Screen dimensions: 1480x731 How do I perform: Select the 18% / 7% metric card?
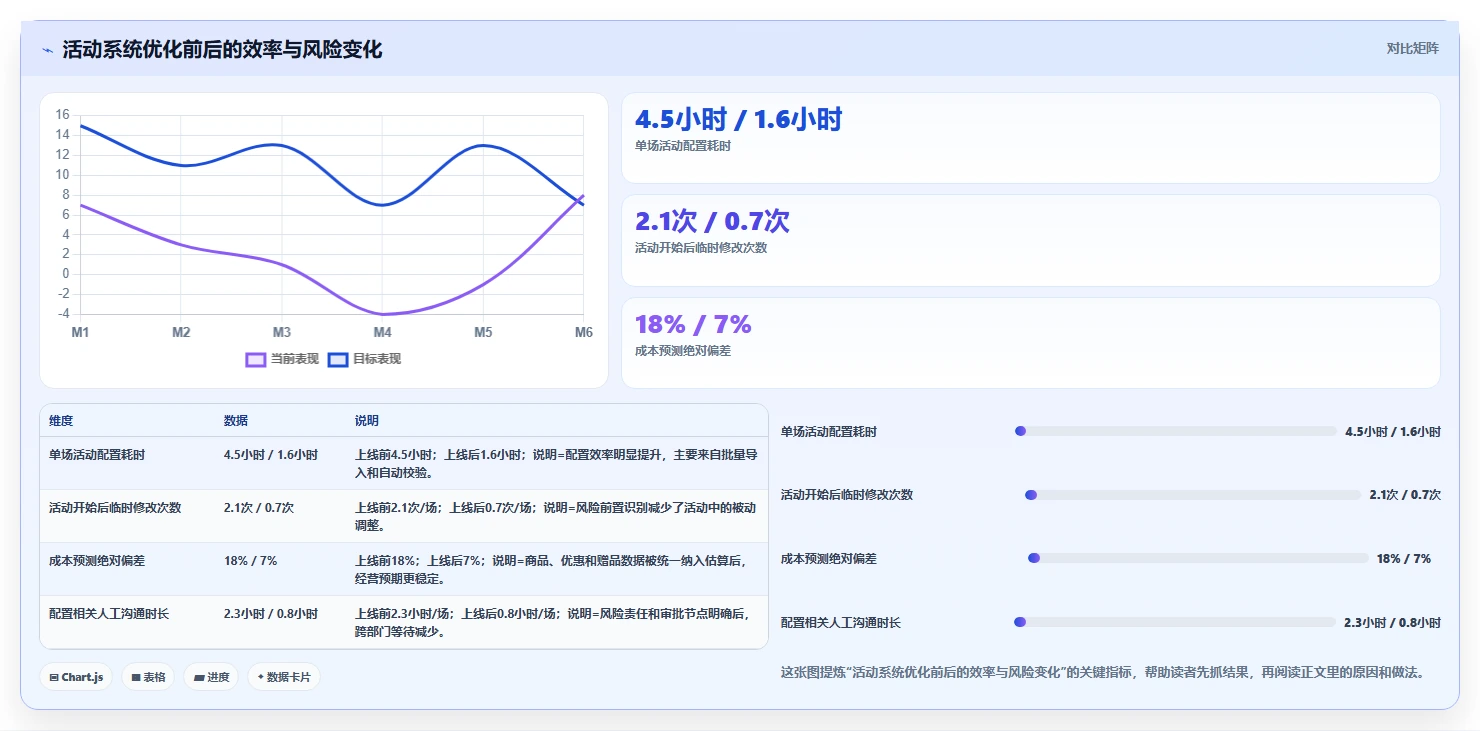click(1031, 343)
